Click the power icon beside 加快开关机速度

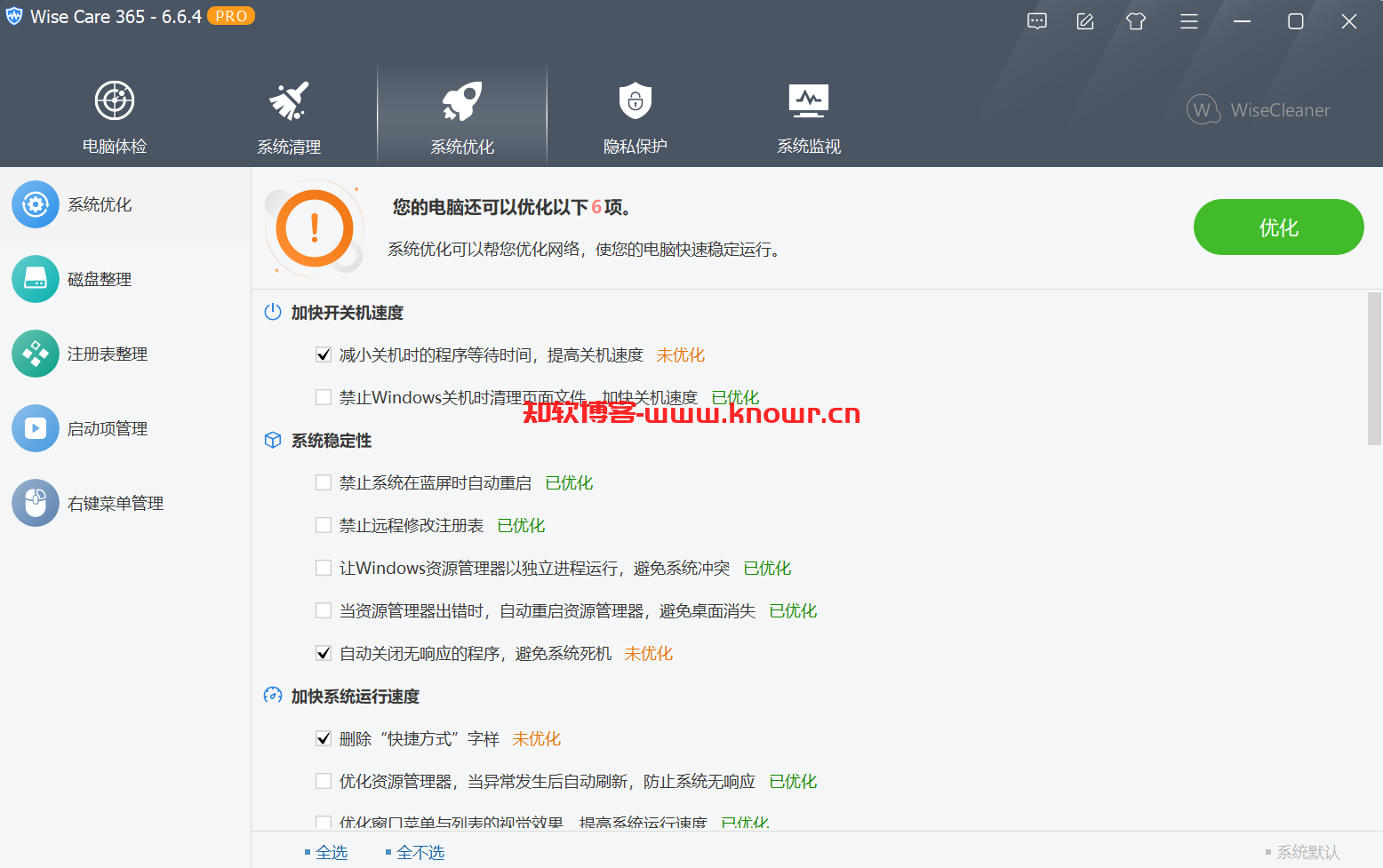point(273,312)
